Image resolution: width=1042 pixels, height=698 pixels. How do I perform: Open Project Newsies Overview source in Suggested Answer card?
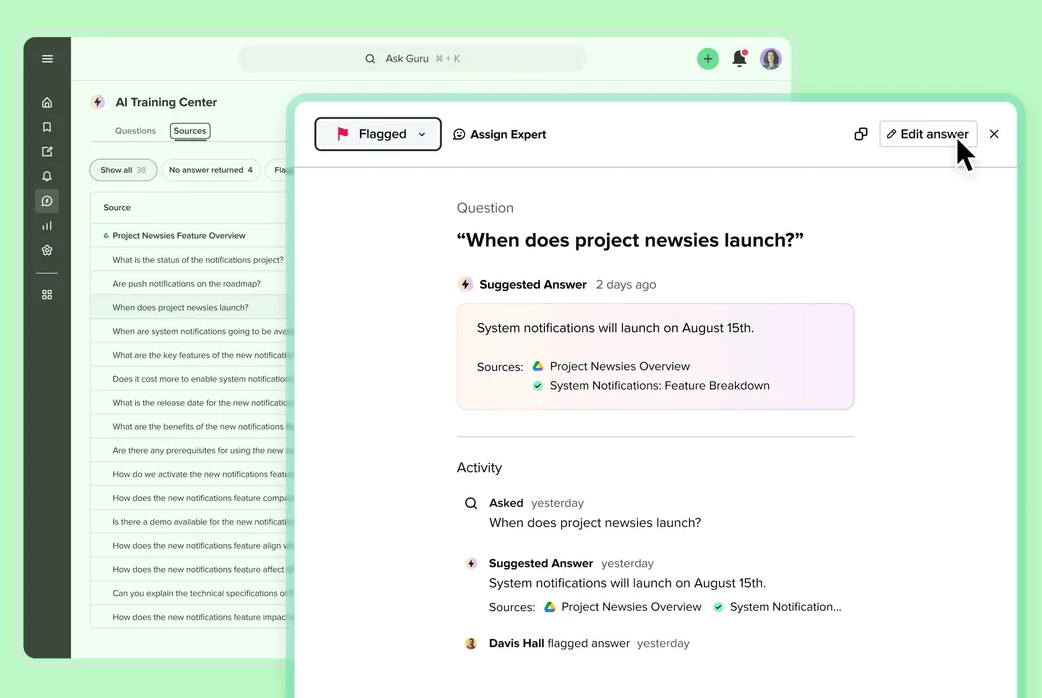click(611, 366)
